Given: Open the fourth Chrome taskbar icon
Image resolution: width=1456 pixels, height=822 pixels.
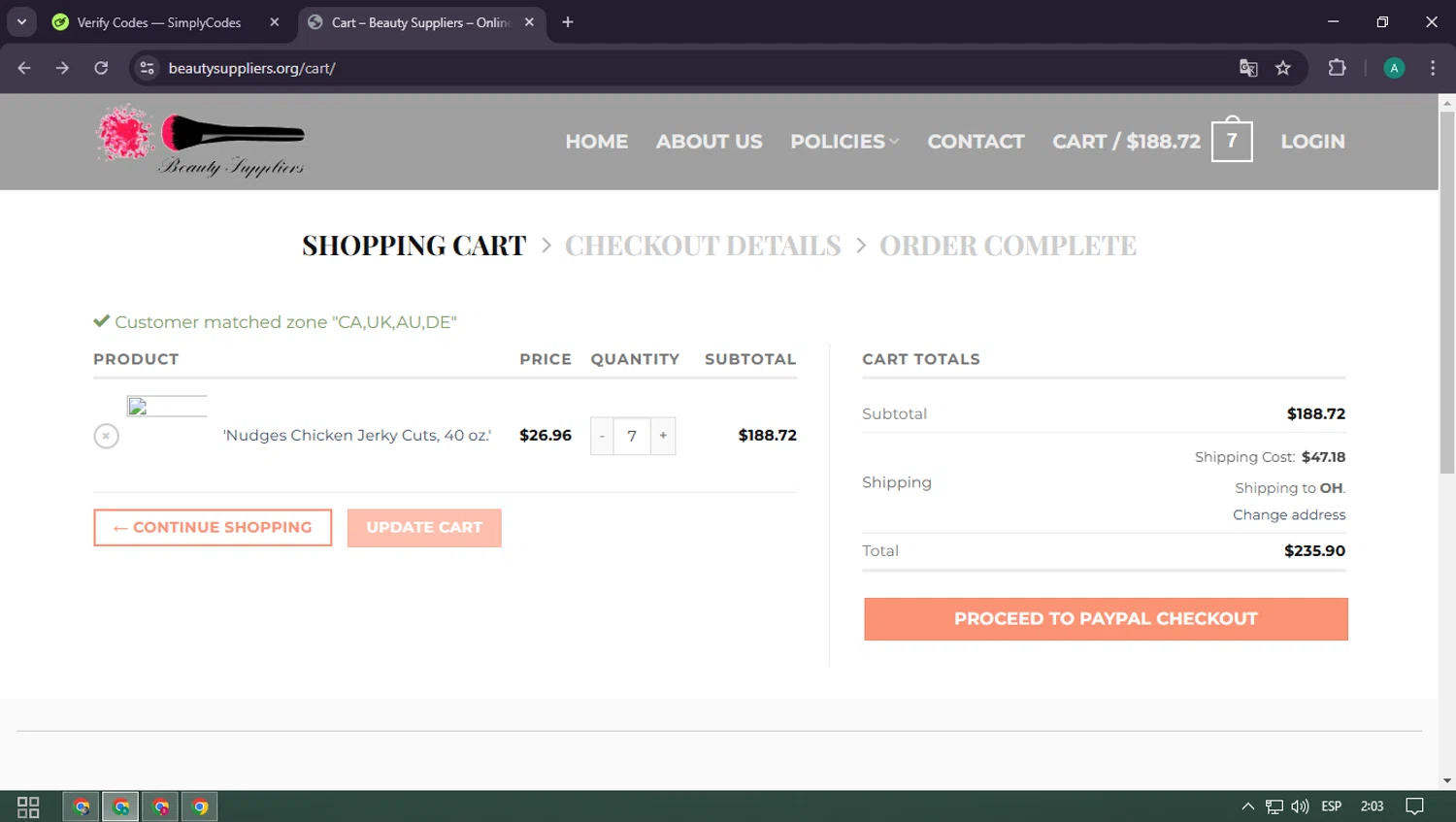Looking at the screenshot, I should (200, 806).
